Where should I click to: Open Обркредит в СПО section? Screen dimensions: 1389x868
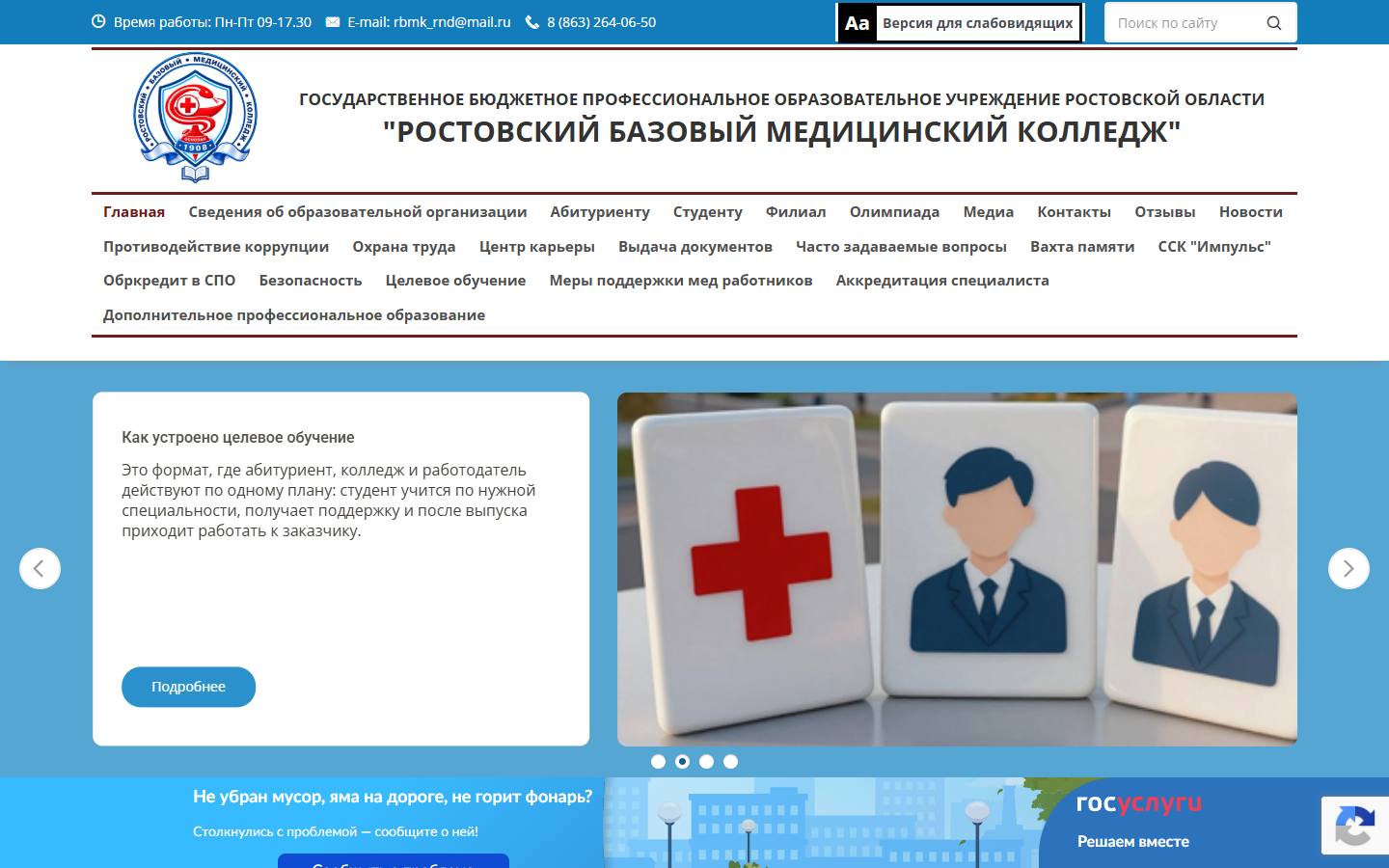[x=170, y=281]
